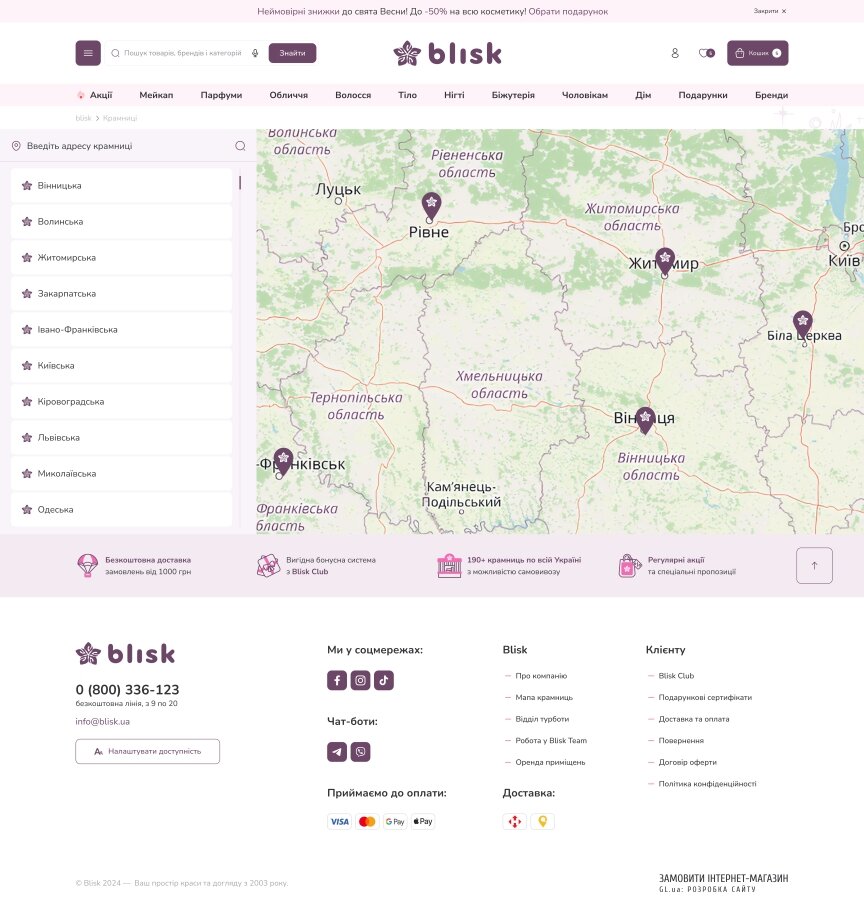
Task: Close the promo banner via Закрити
Action: (770, 11)
